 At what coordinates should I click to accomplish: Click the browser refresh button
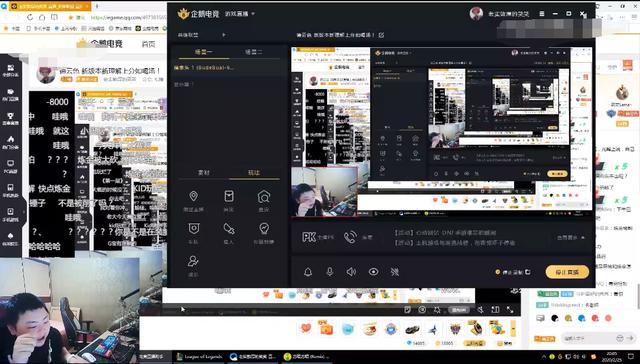[30, 17]
